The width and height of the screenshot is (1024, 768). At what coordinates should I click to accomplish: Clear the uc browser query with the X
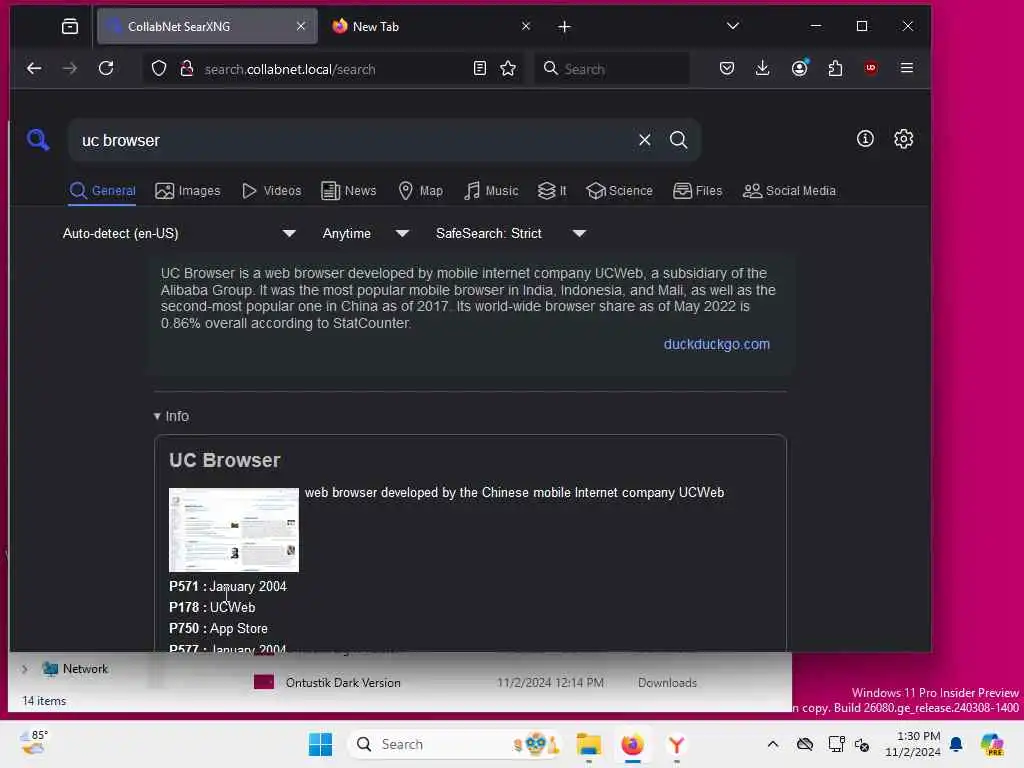(x=645, y=140)
